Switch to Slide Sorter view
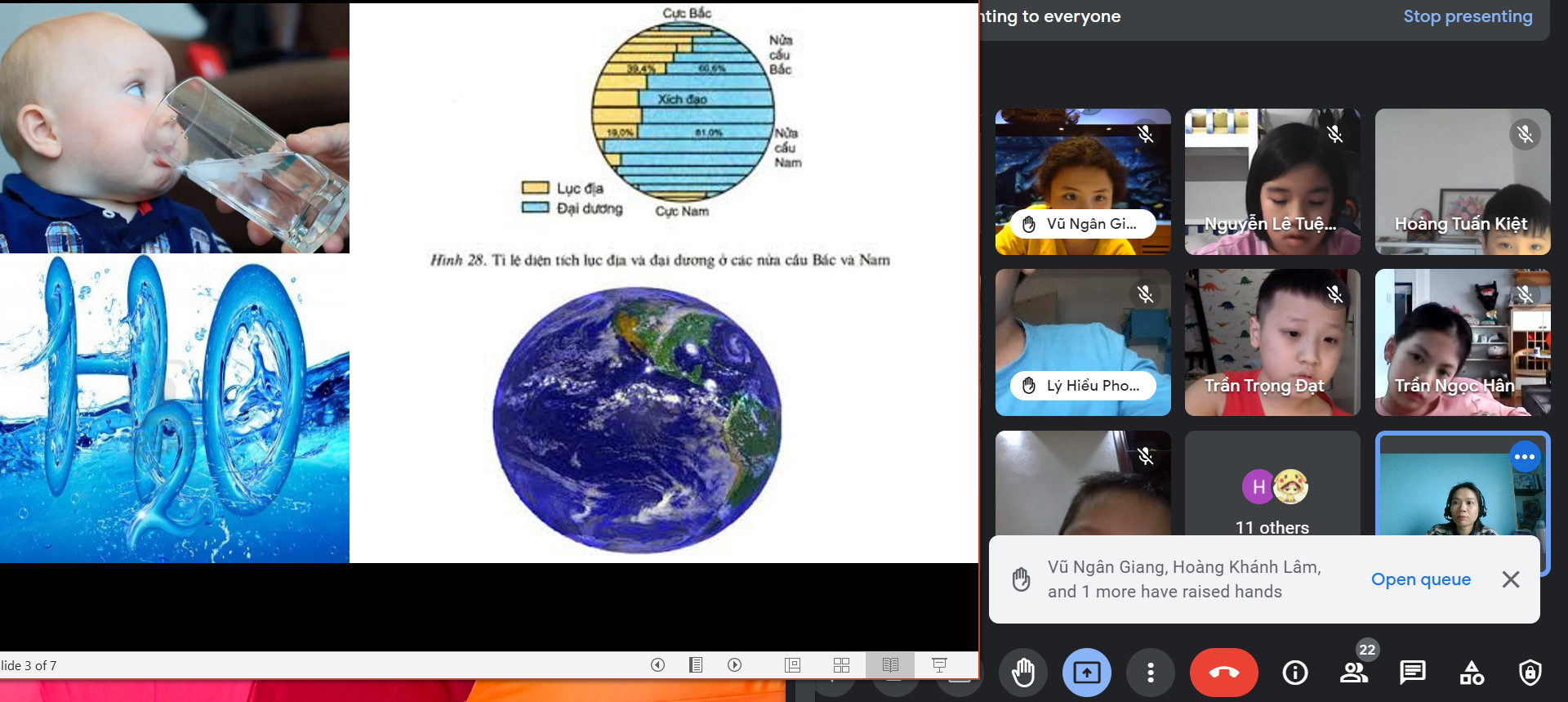1568x702 pixels. [841, 665]
